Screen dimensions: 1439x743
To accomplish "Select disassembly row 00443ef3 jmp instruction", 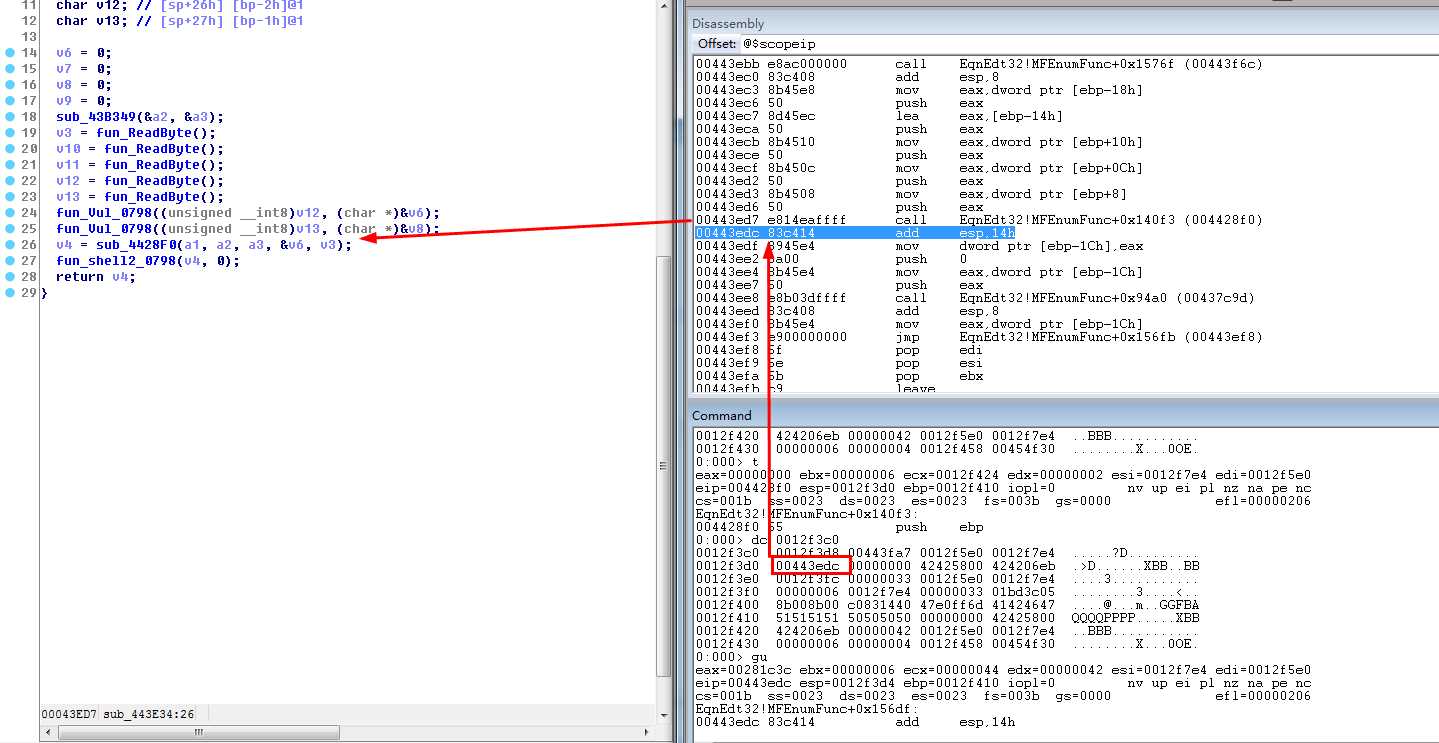I will pyautogui.click(x=979, y=336).
